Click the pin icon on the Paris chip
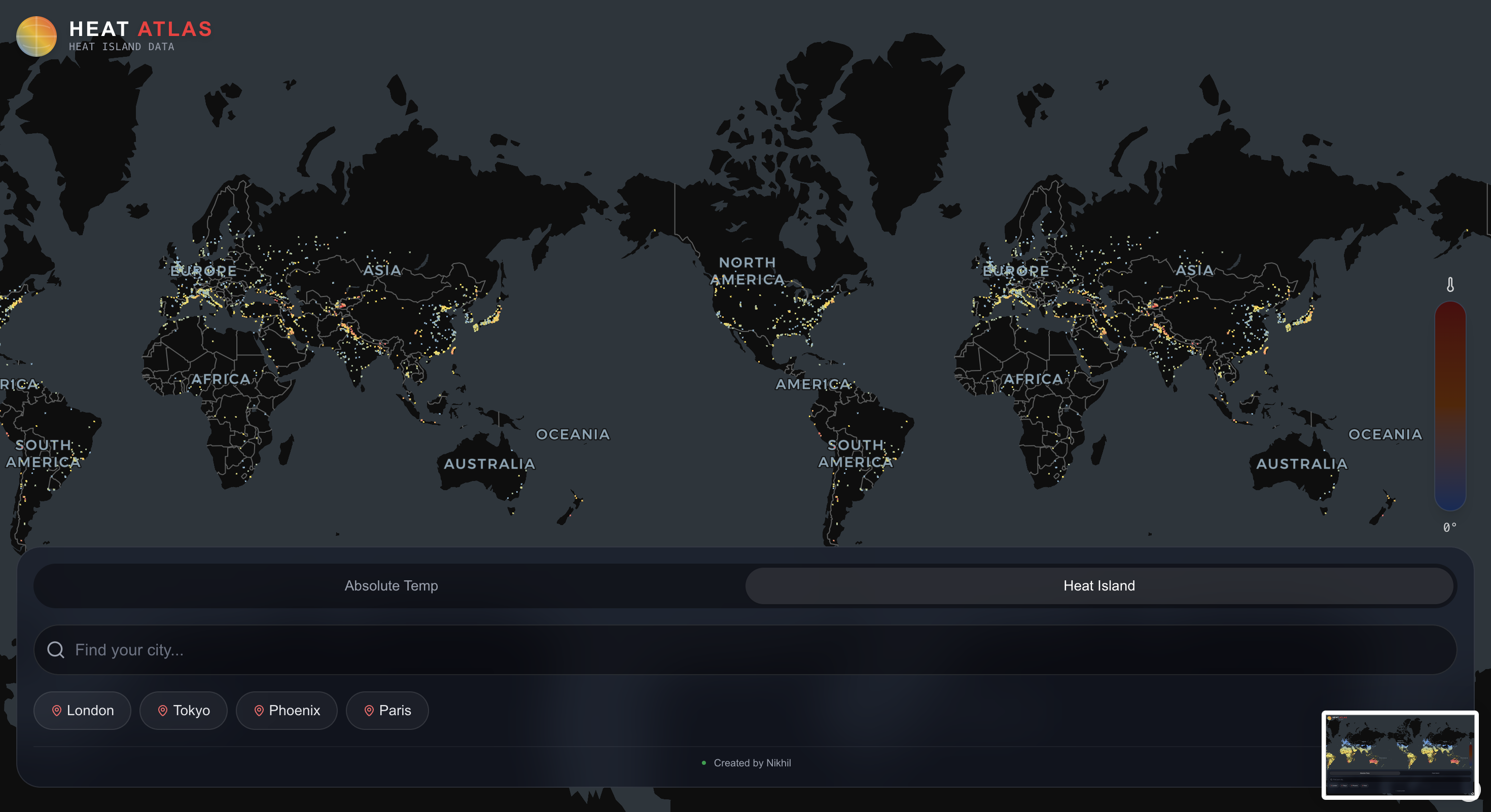 (369, 711)
